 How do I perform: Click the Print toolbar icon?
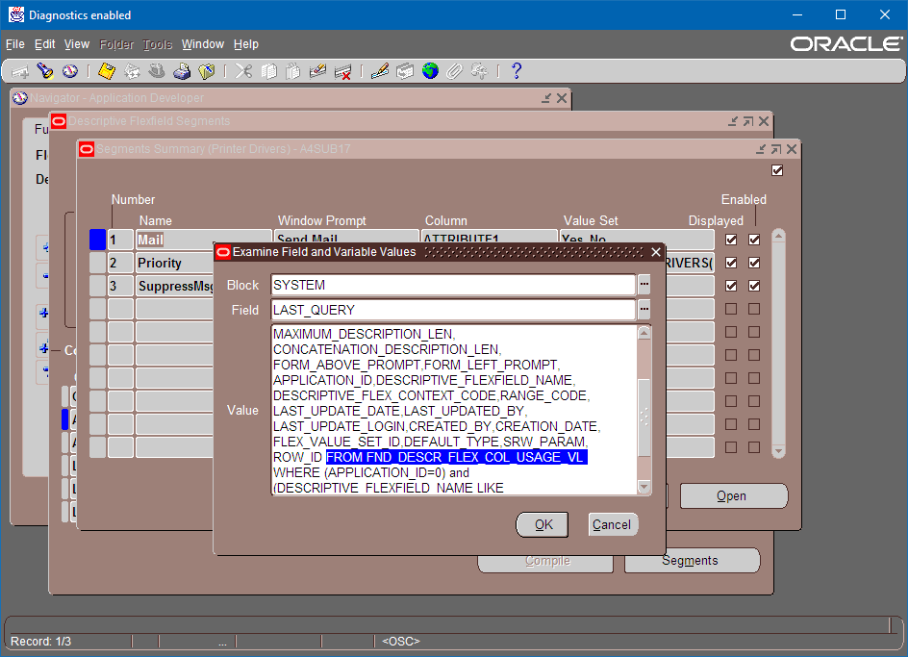(181, 71)
